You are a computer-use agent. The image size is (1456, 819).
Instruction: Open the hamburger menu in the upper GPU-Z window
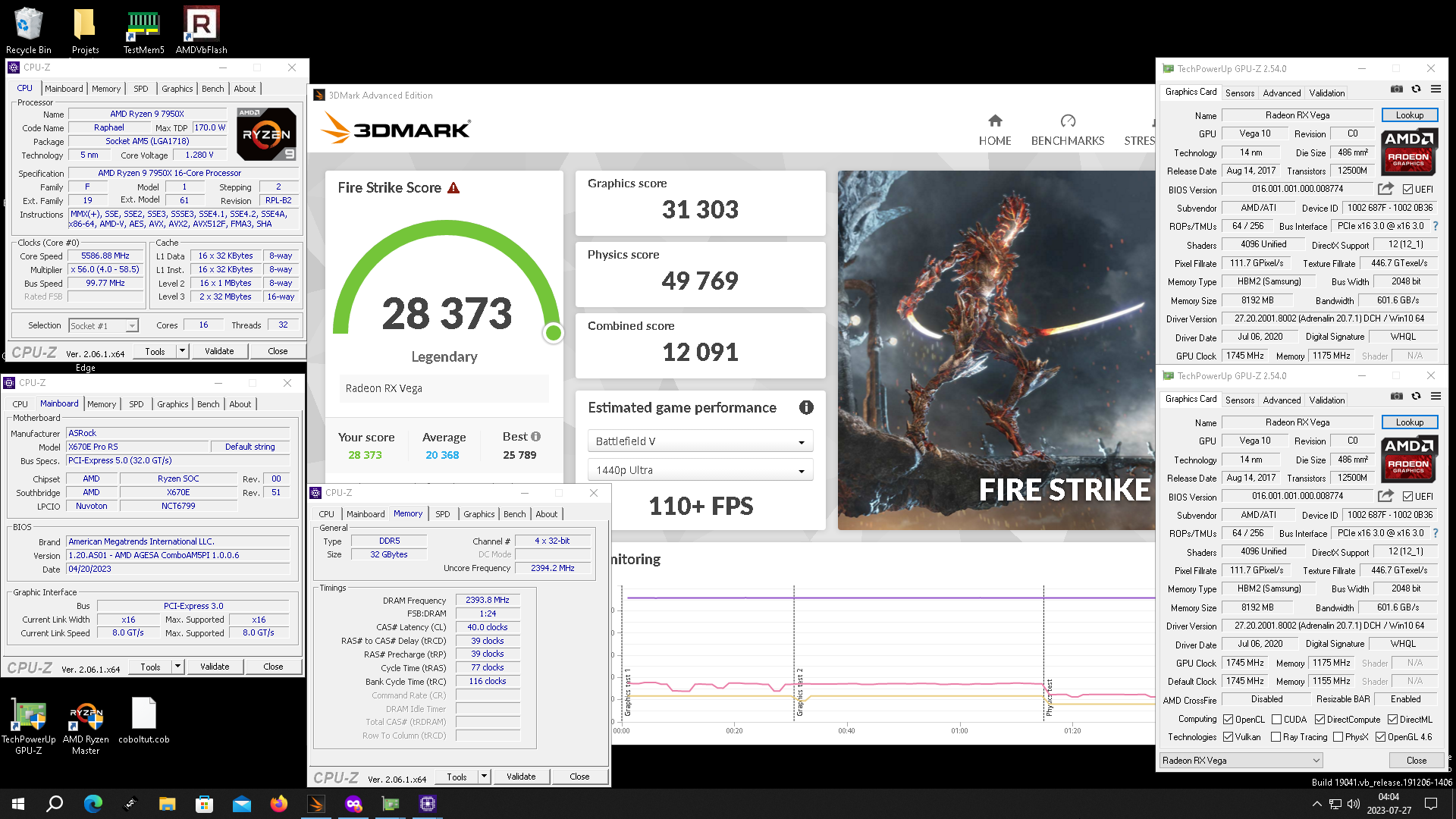point(1436,89)
